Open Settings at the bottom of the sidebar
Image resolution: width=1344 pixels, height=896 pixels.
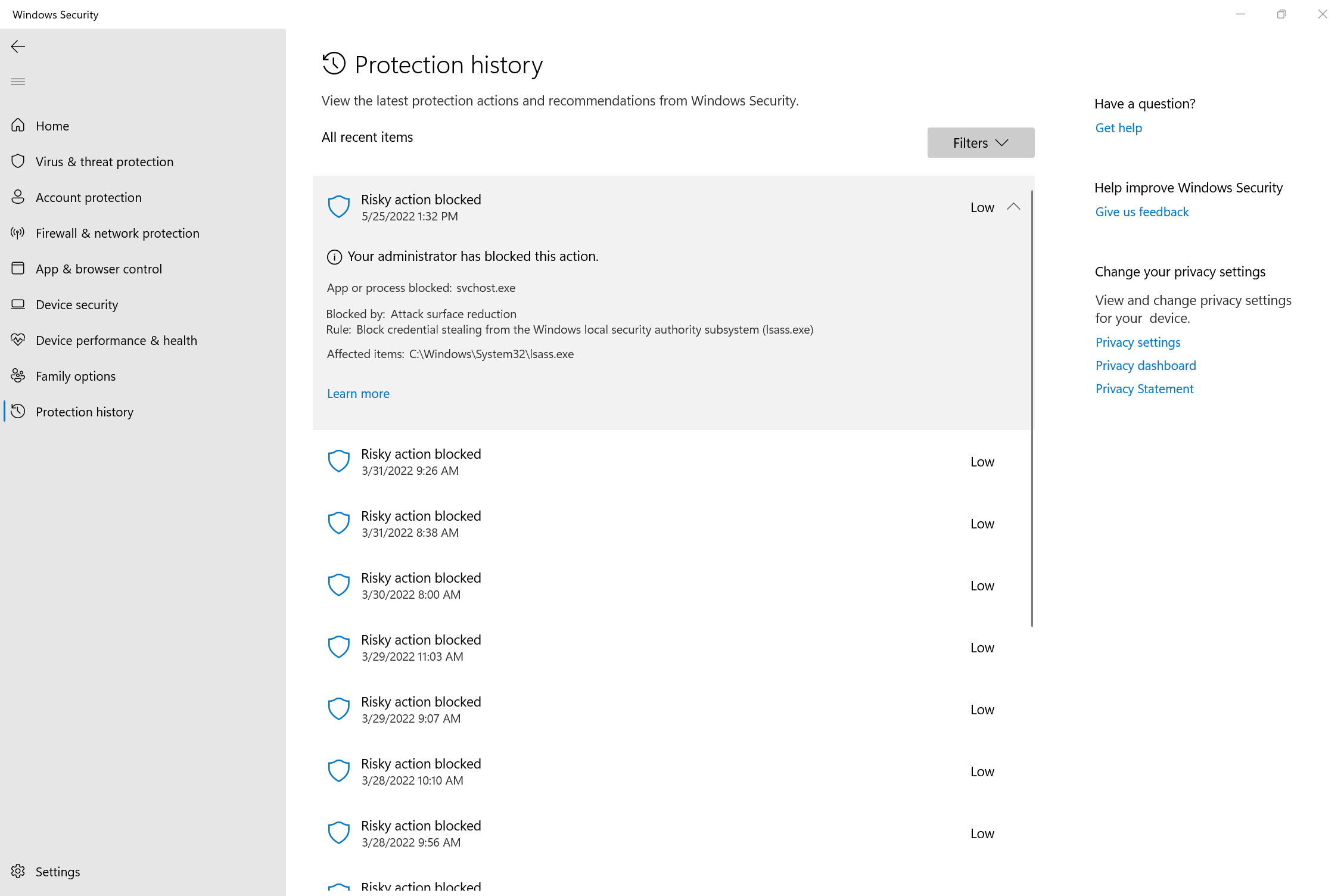(x=58, y=871)
